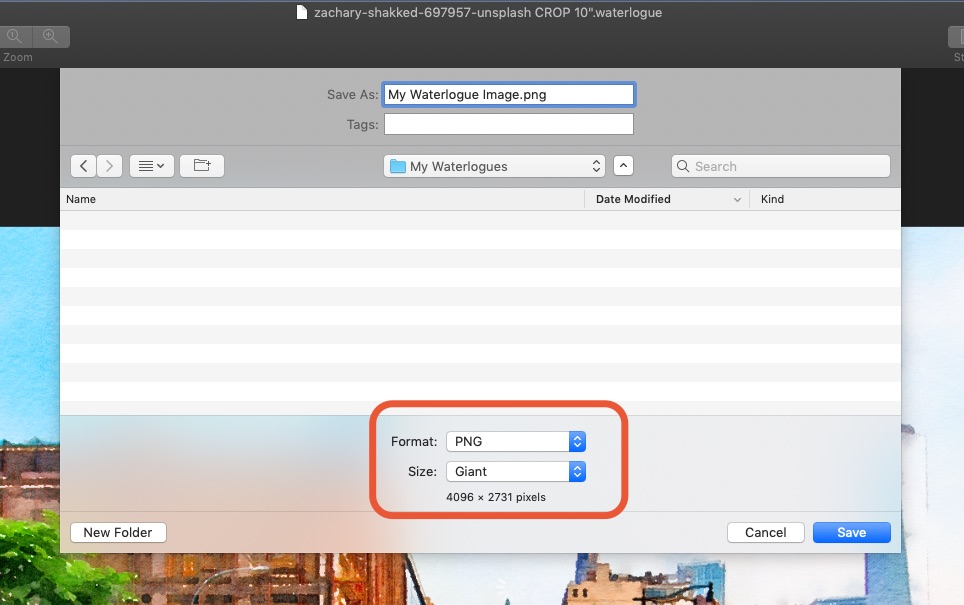Click the zoom in magnifier icon

[48, 37]
